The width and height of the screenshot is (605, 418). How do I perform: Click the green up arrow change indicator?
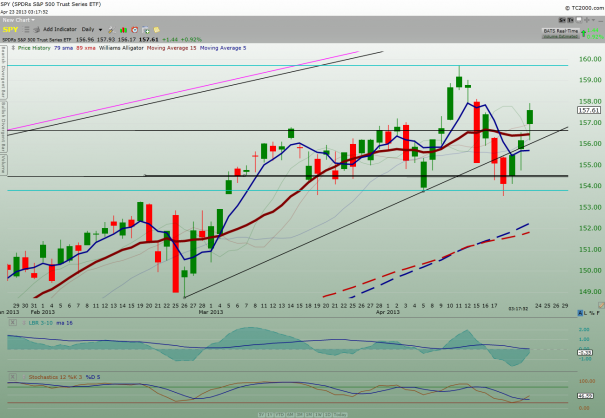click(x=583, y=33)
